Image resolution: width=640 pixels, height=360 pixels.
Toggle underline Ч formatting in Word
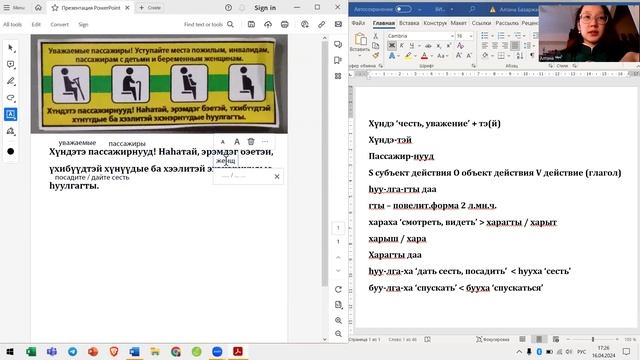coord(411,46)
